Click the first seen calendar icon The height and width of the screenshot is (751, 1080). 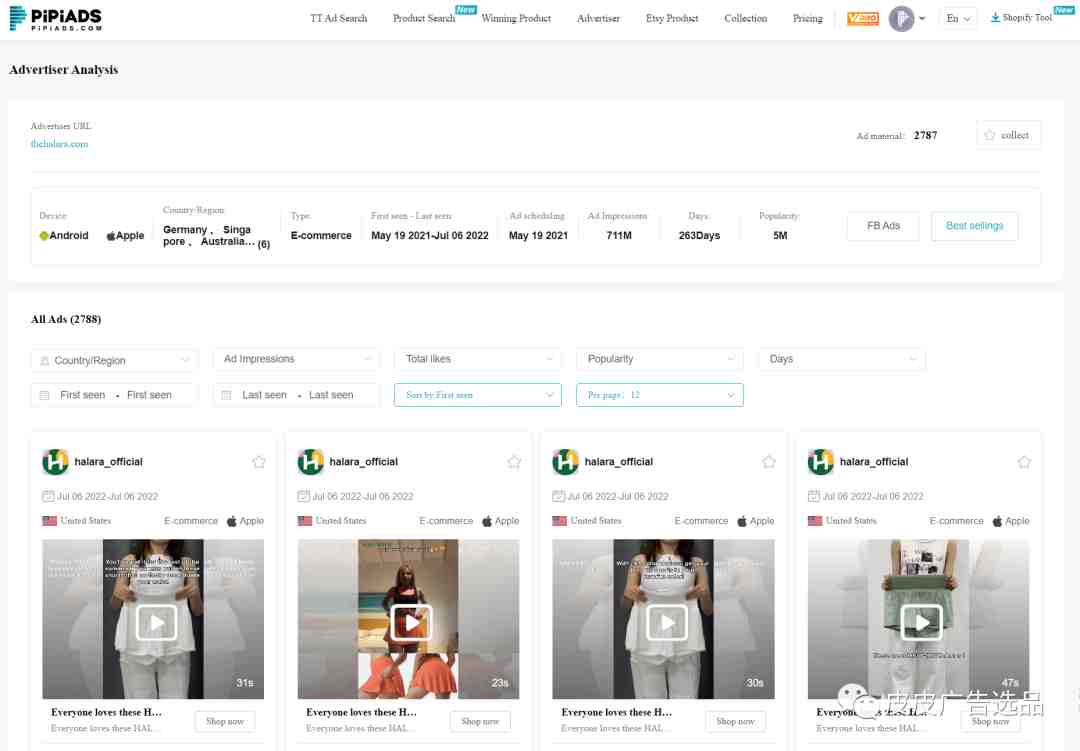click(x=45, y=395)
